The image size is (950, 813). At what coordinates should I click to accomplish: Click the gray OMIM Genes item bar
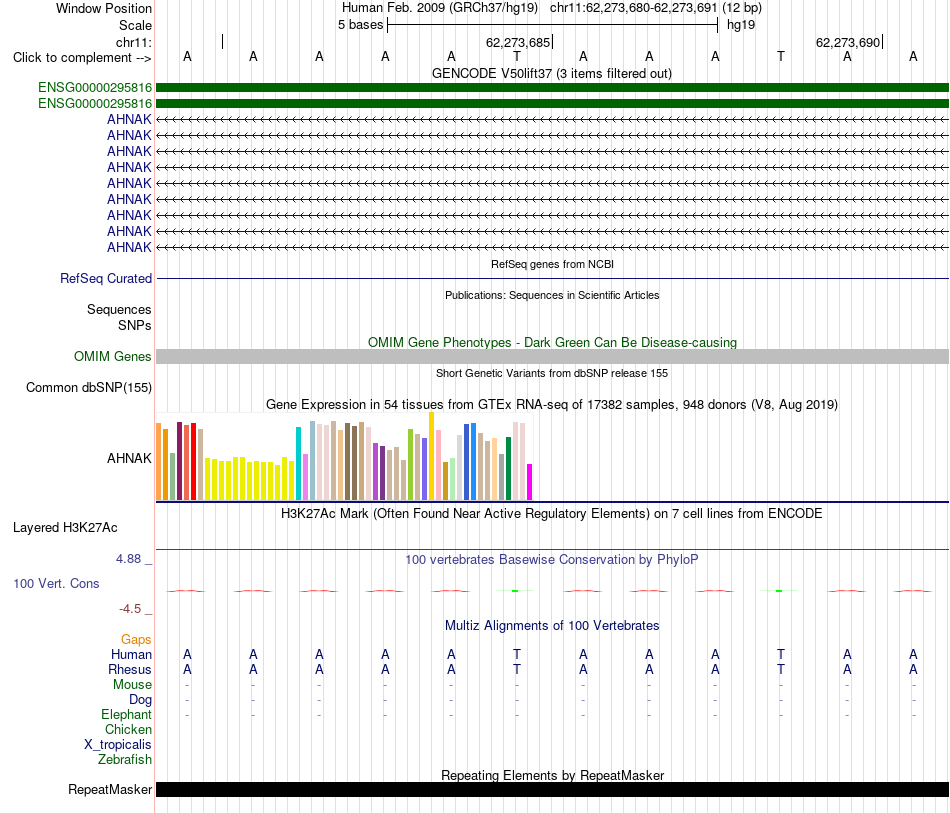(552, 356)
